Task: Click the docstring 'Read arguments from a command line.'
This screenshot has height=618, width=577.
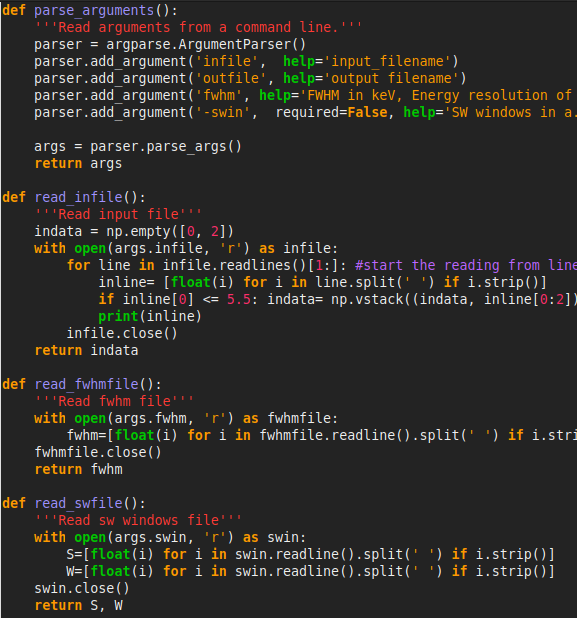Action: coord(198,27)
